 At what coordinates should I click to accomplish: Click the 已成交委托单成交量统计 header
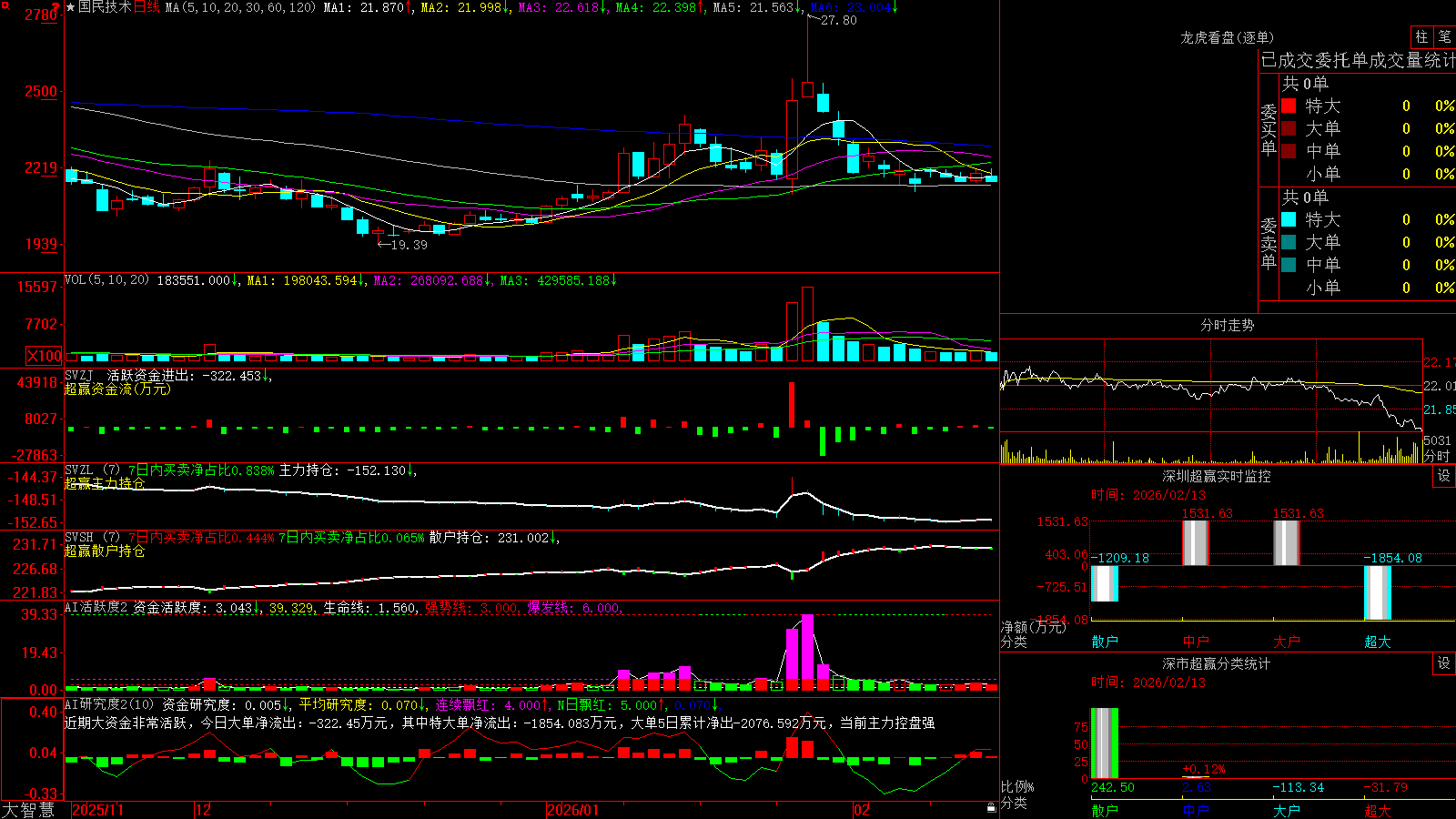(1358, 60)
